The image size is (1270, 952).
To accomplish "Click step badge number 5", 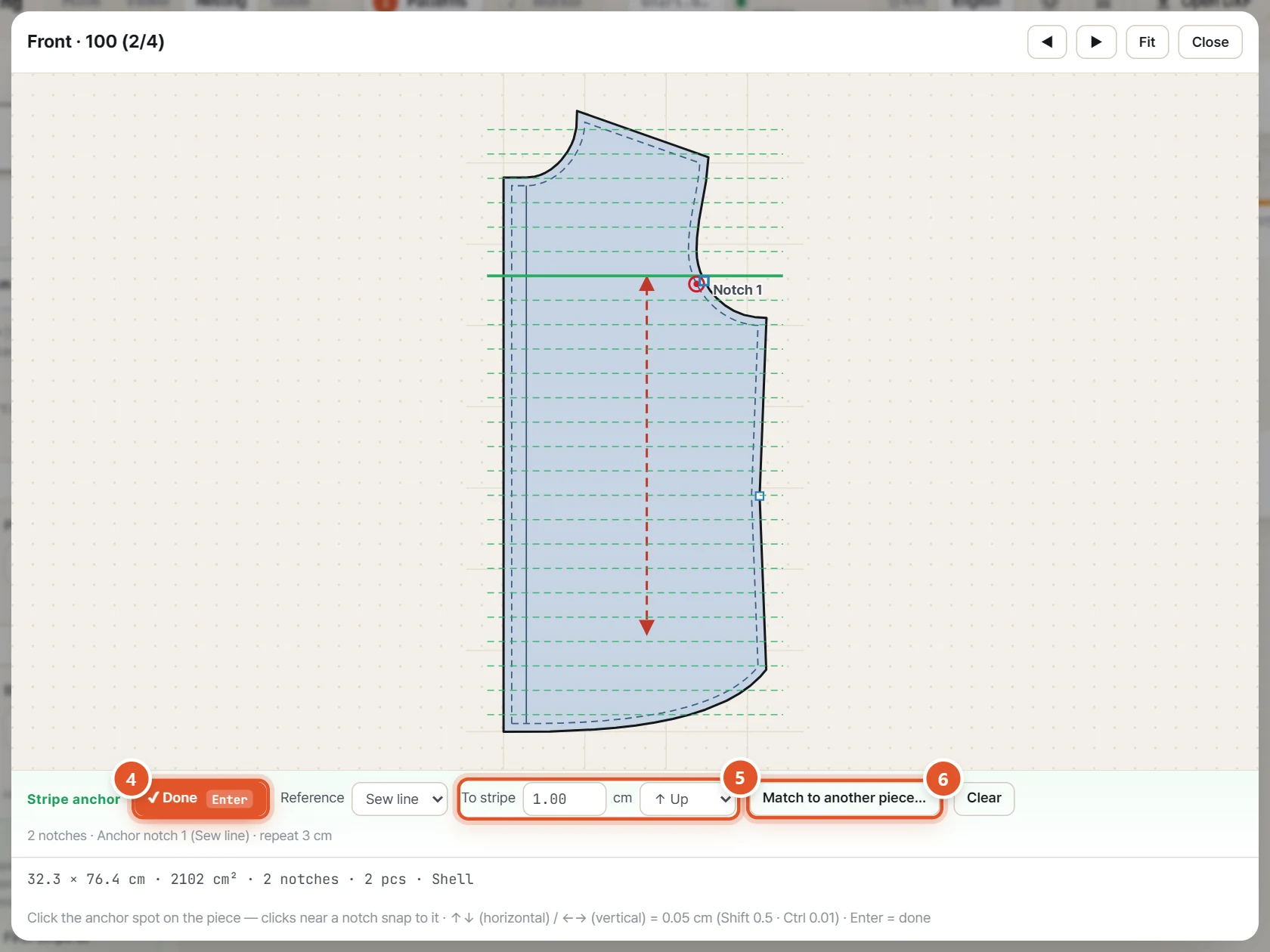I will (x=740, y=778).
